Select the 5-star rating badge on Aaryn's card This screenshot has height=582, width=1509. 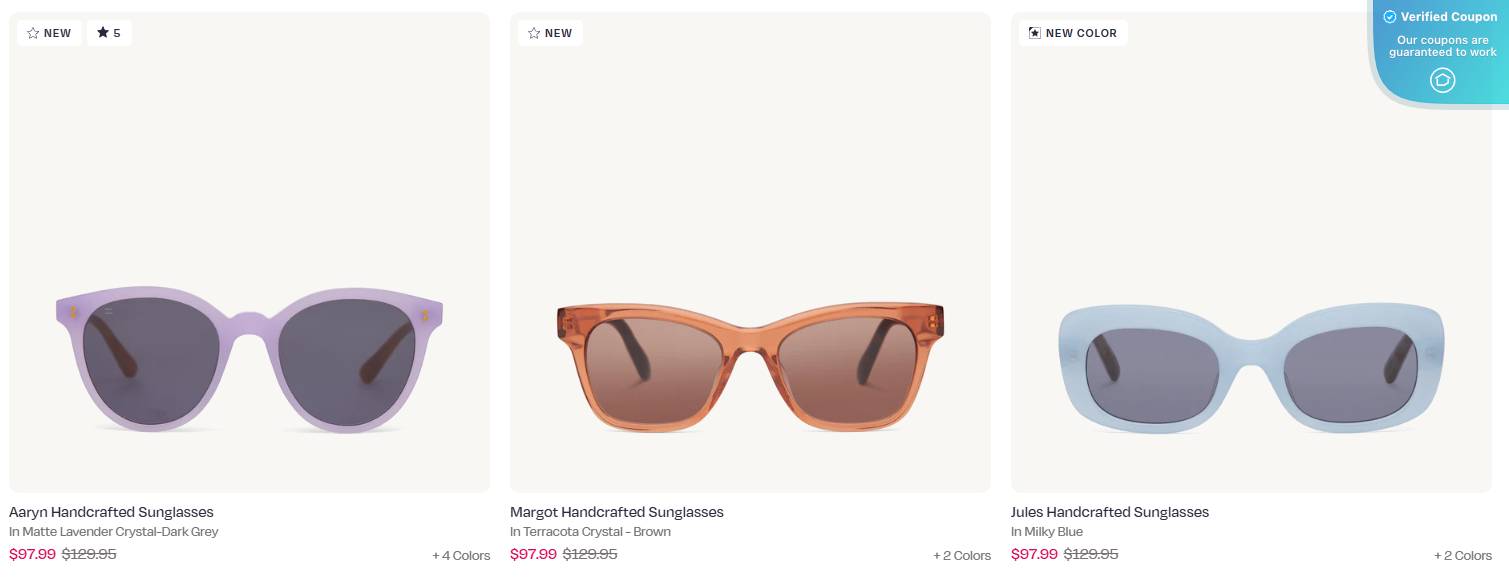pyautogui.click(x=109, y=32)
